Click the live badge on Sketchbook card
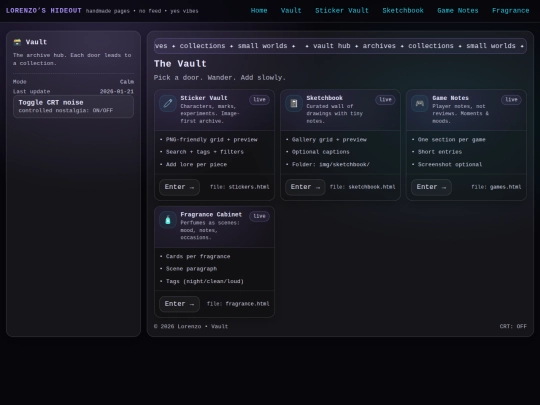This screenshot has width=540, height=405. (x=385, y=100)
